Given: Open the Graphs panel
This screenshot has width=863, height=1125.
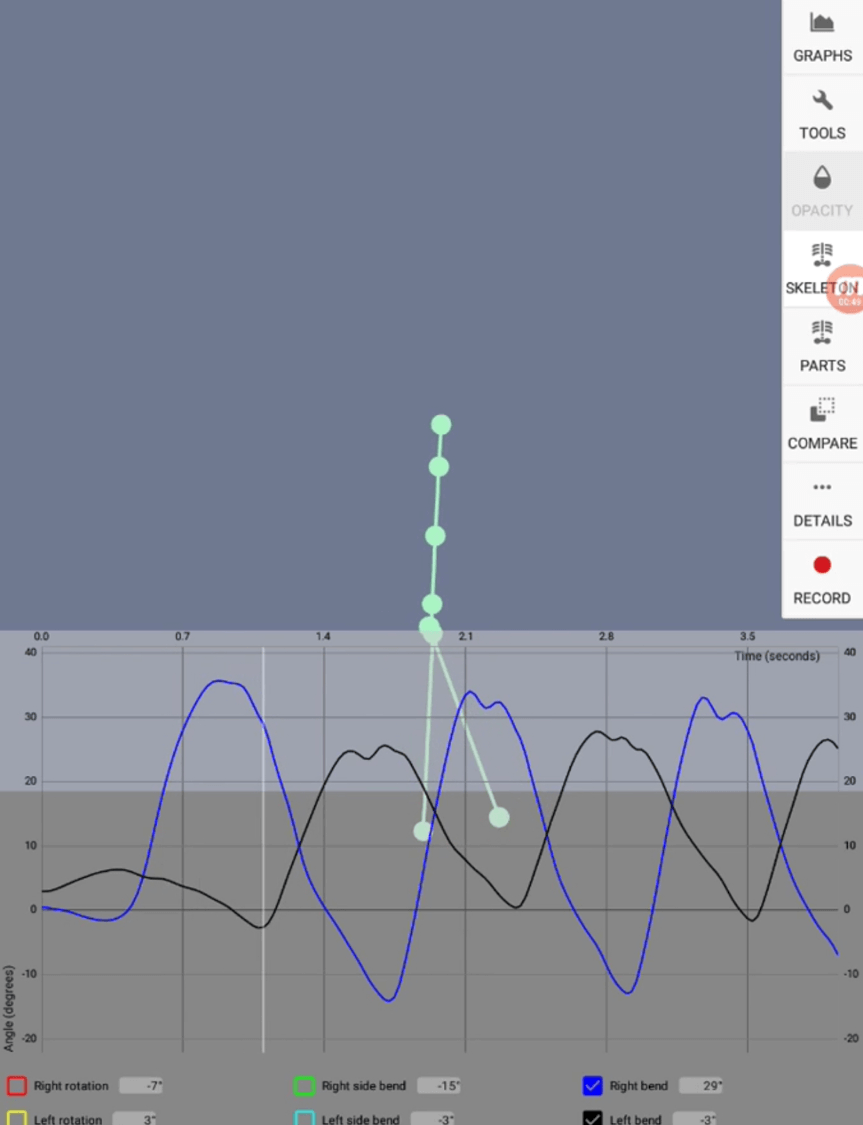Looking at the screenshot, I should pos(822,36).
